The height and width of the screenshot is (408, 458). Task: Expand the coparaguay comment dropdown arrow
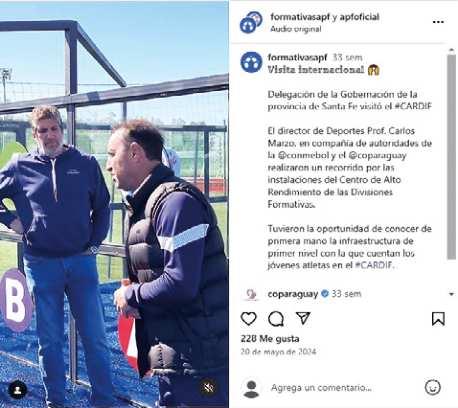coord(451,294)
